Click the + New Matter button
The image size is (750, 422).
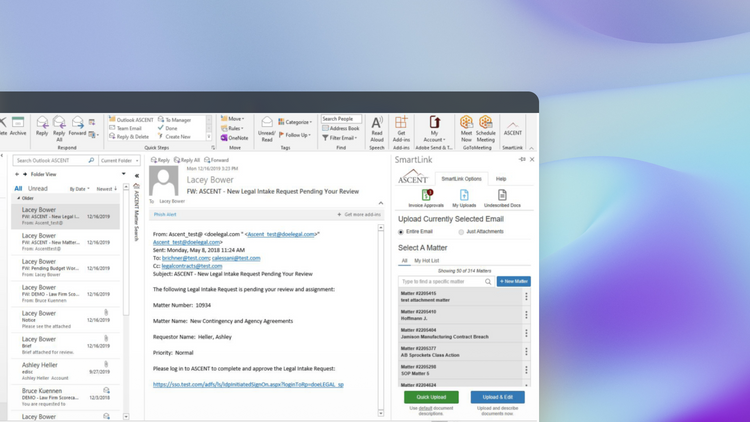click(513, 281)
